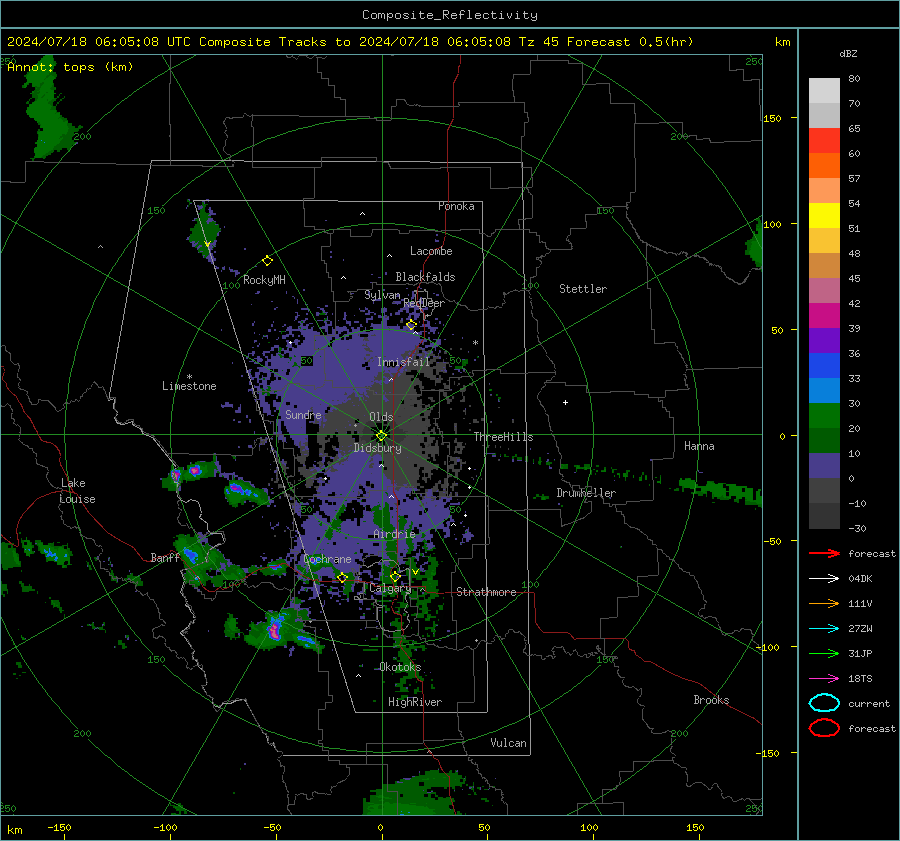
Task: Click the Okotoks city label
Action: pos(400,667)
